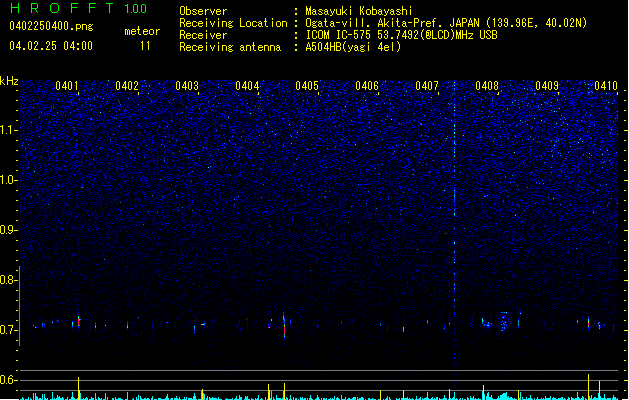Click the 0409 time marker
The image size is (629, 400).
point(547,86)
